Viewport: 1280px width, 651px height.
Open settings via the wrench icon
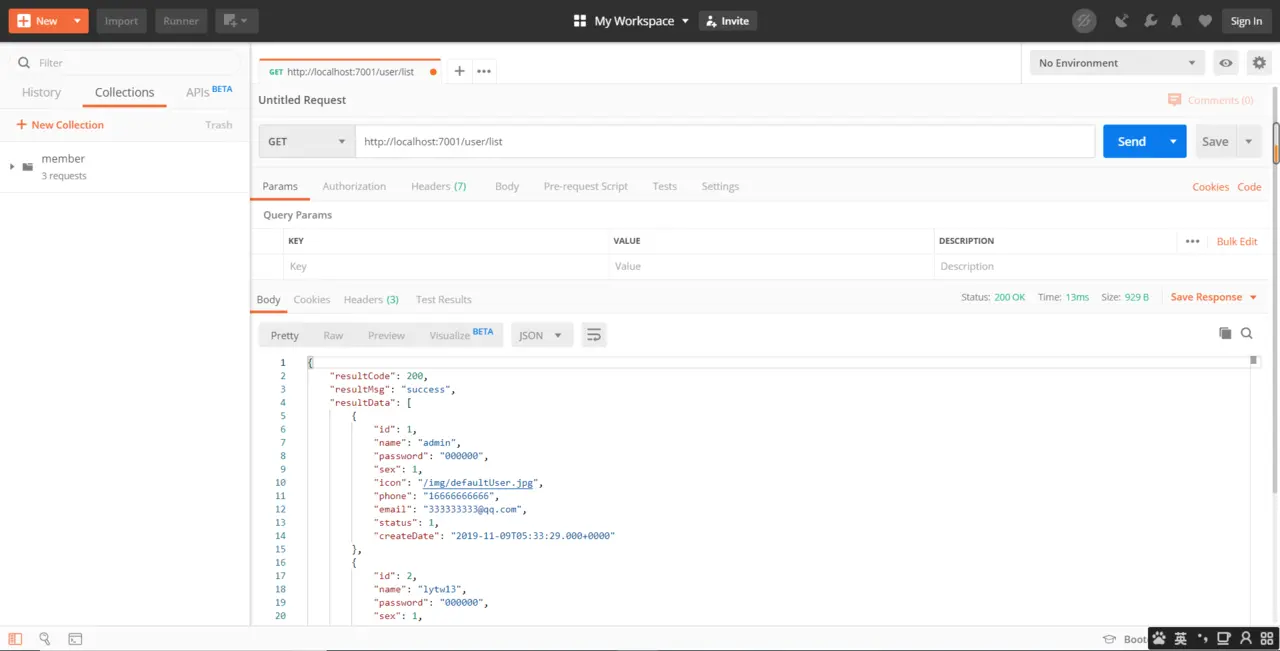click(1150, 21)
